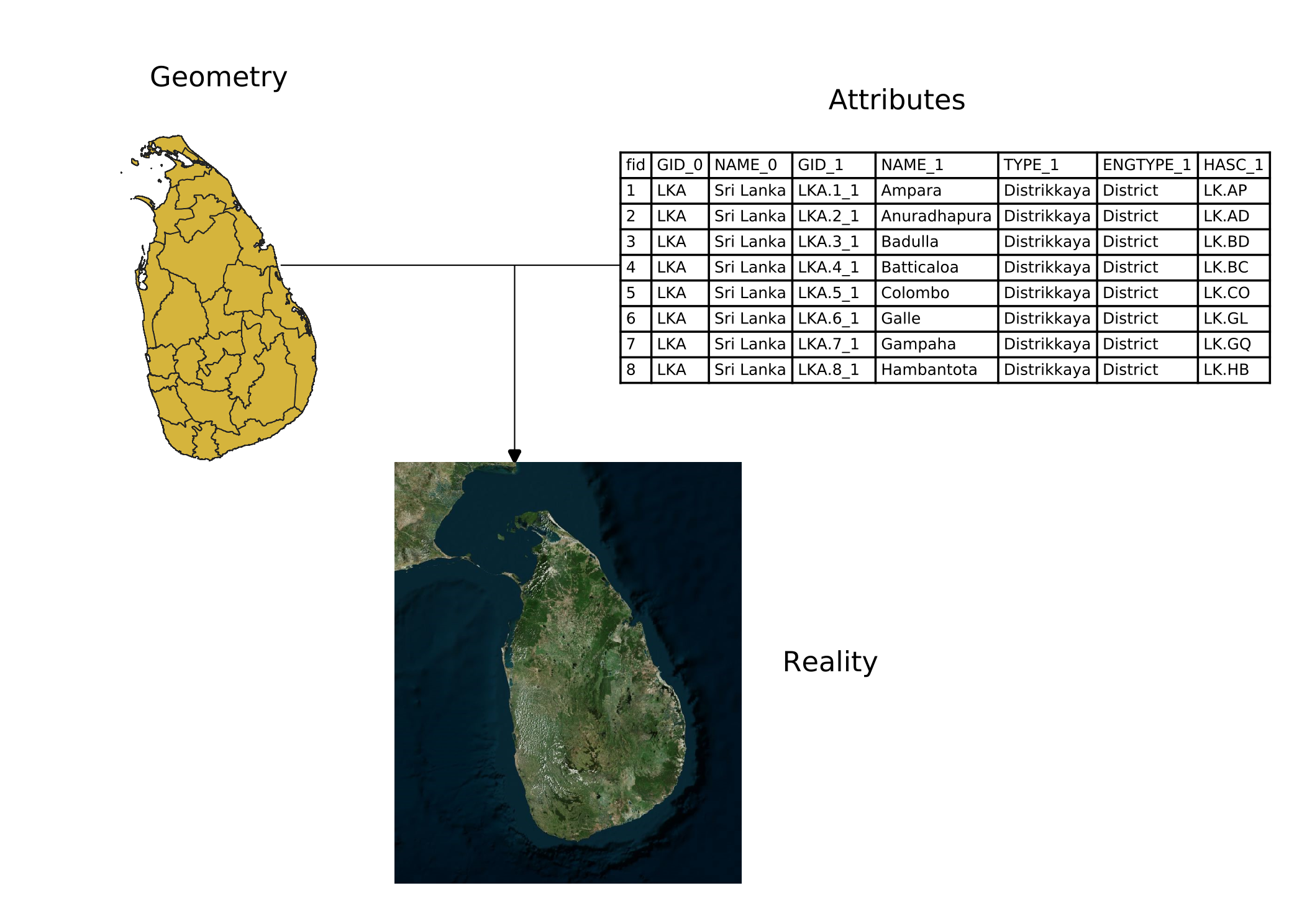Viewport: 1307px width, 924px height.
Task: Select the TYPE_1 column header
Action: pos(1047,165)
